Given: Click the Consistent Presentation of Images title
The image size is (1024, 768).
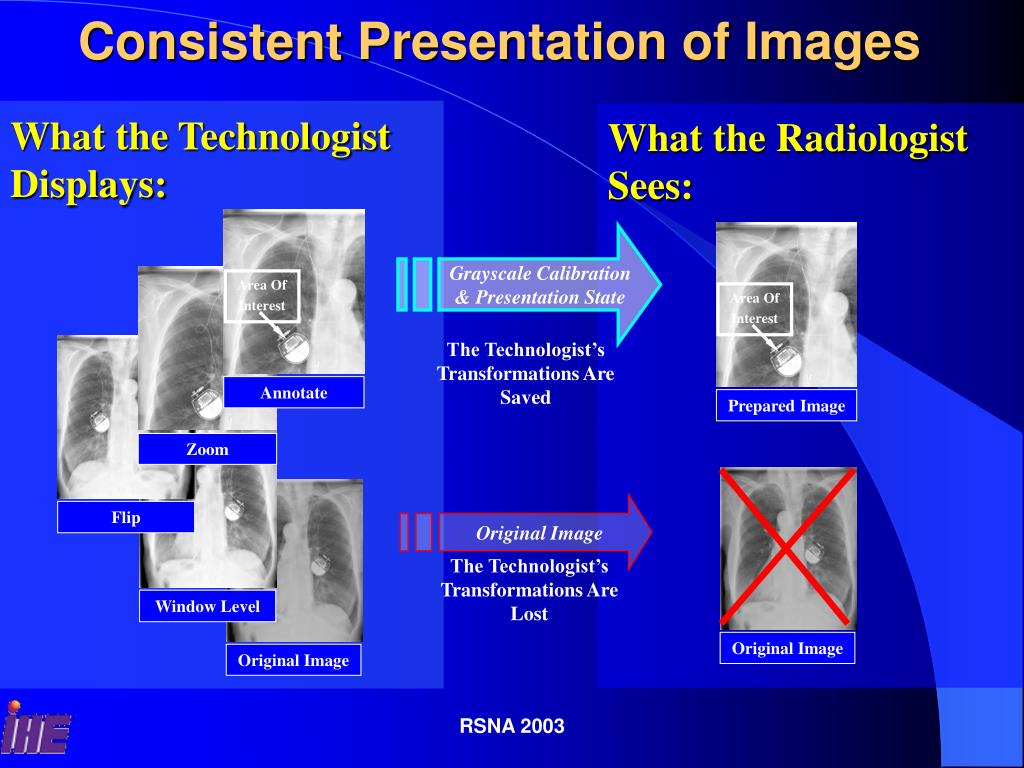Looking at the screenshot, I should (499, 41).
